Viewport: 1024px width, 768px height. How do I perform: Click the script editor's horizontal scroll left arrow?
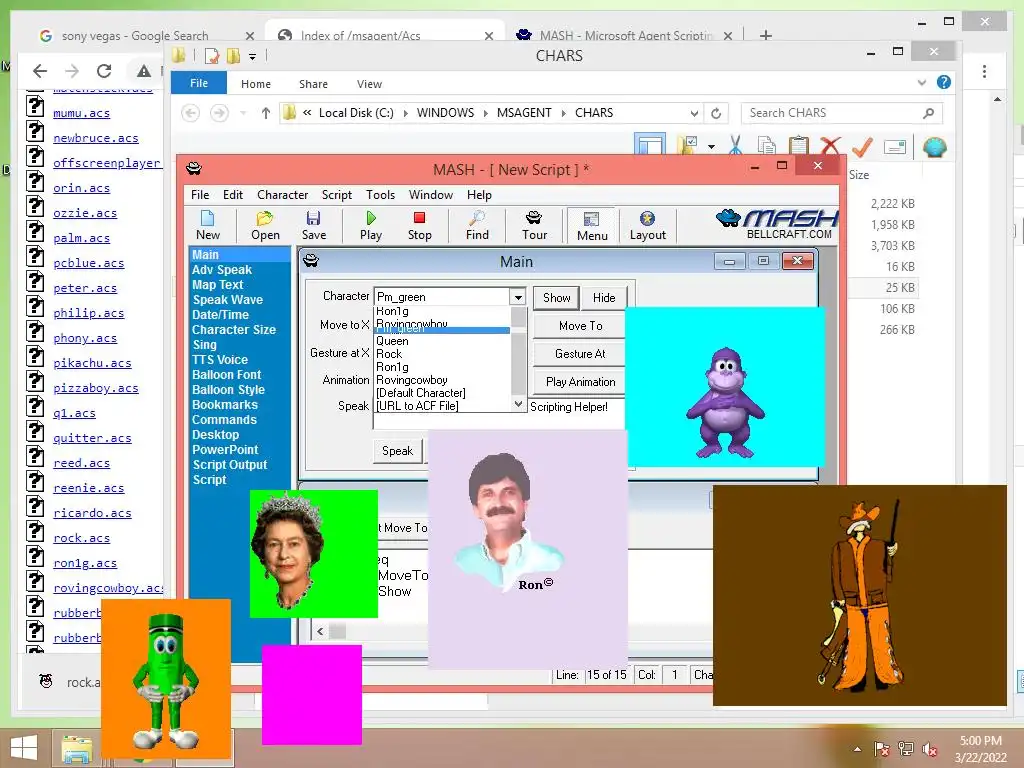point(320,632)
